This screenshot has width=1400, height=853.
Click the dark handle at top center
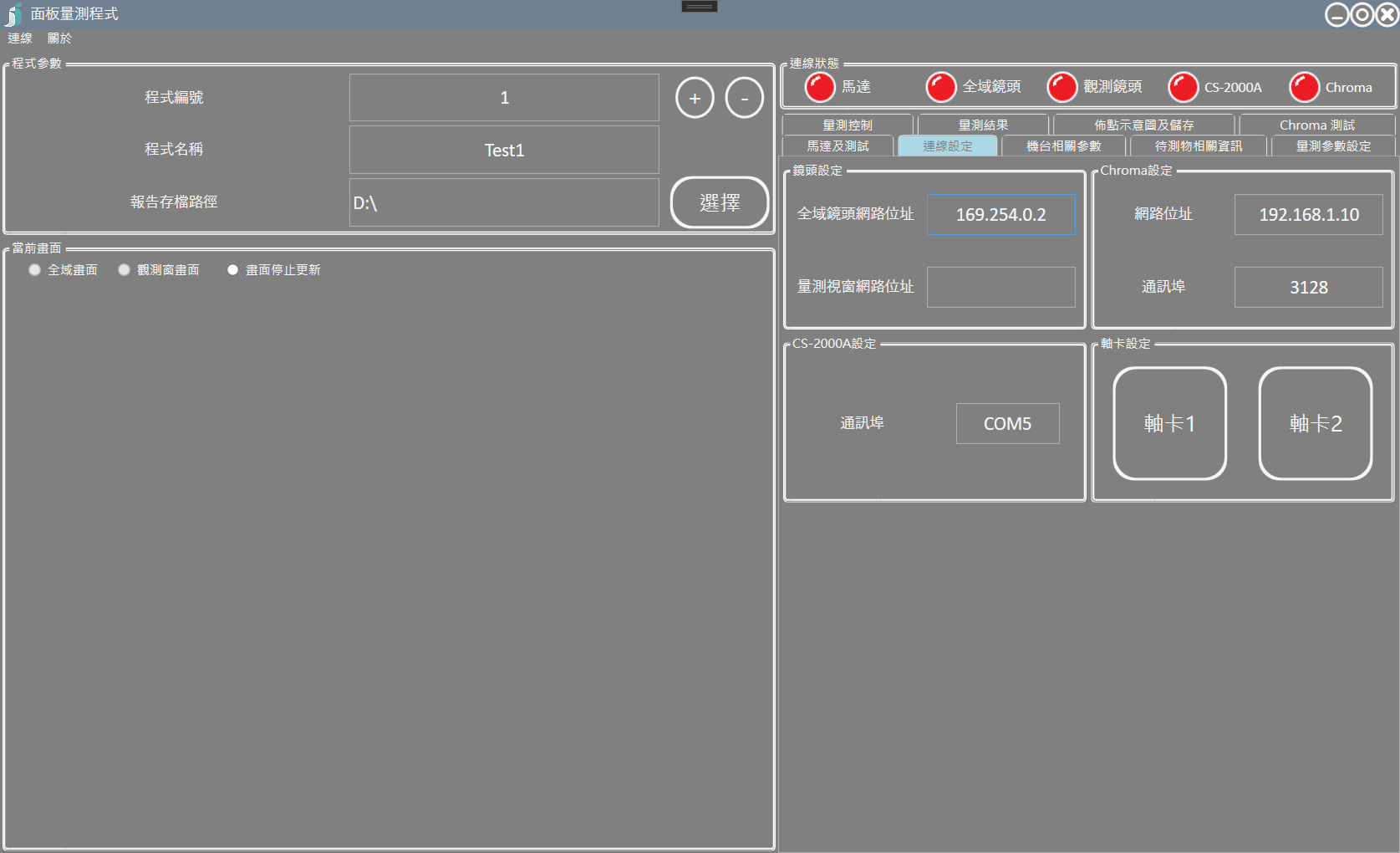tap(700, 7)
